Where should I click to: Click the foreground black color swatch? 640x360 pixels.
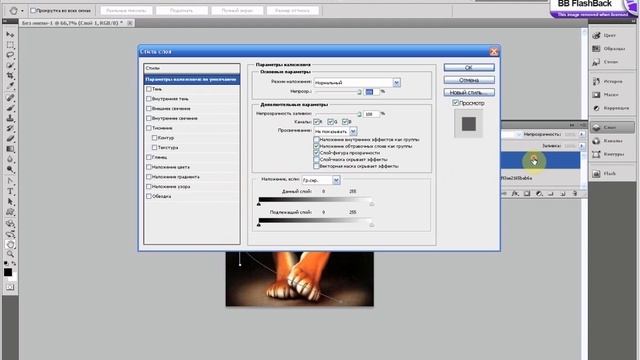pos(8,272)
